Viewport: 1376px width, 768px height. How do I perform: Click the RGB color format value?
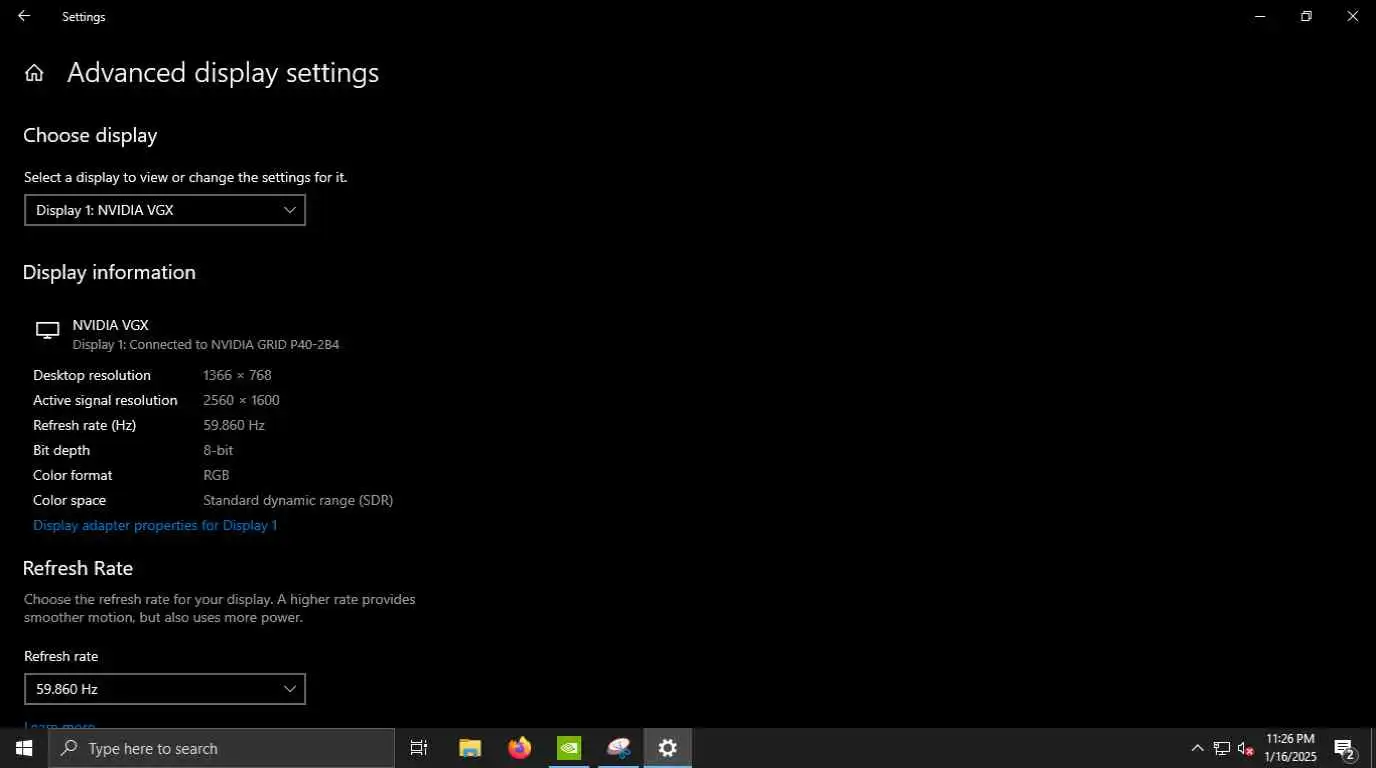216,475
